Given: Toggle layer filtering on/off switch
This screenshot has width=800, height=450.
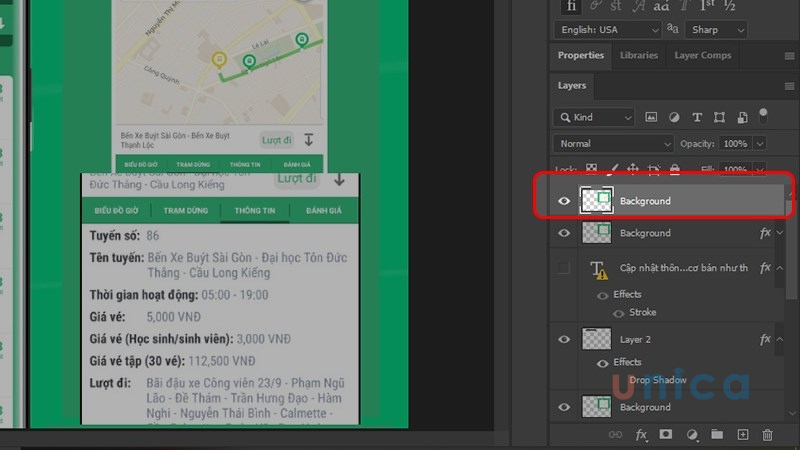Looking at the screenshot, I should point(763,116).
